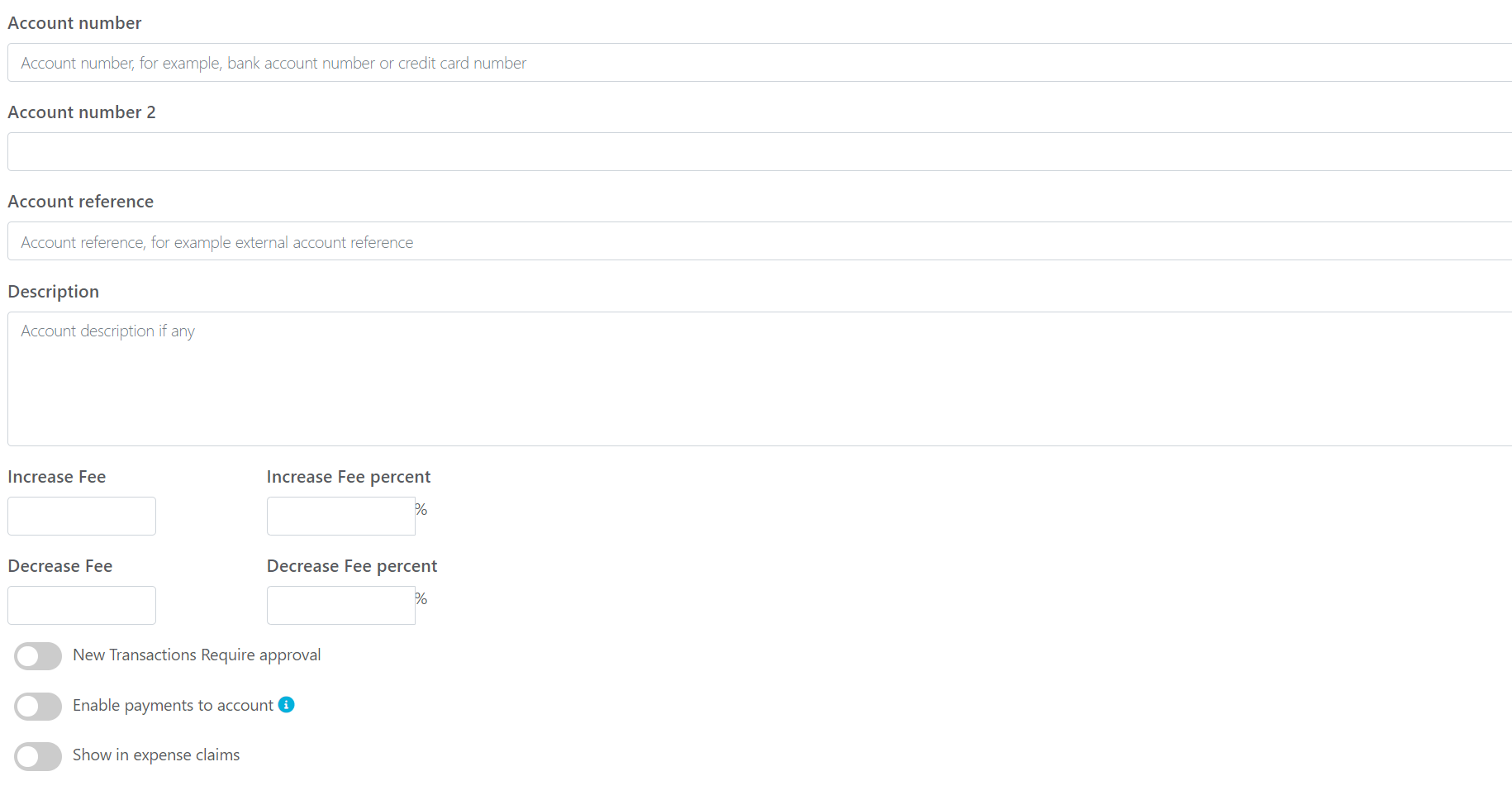Focus the Increase Fee input box
The image size is (1512, 800).
coord(82,516)
